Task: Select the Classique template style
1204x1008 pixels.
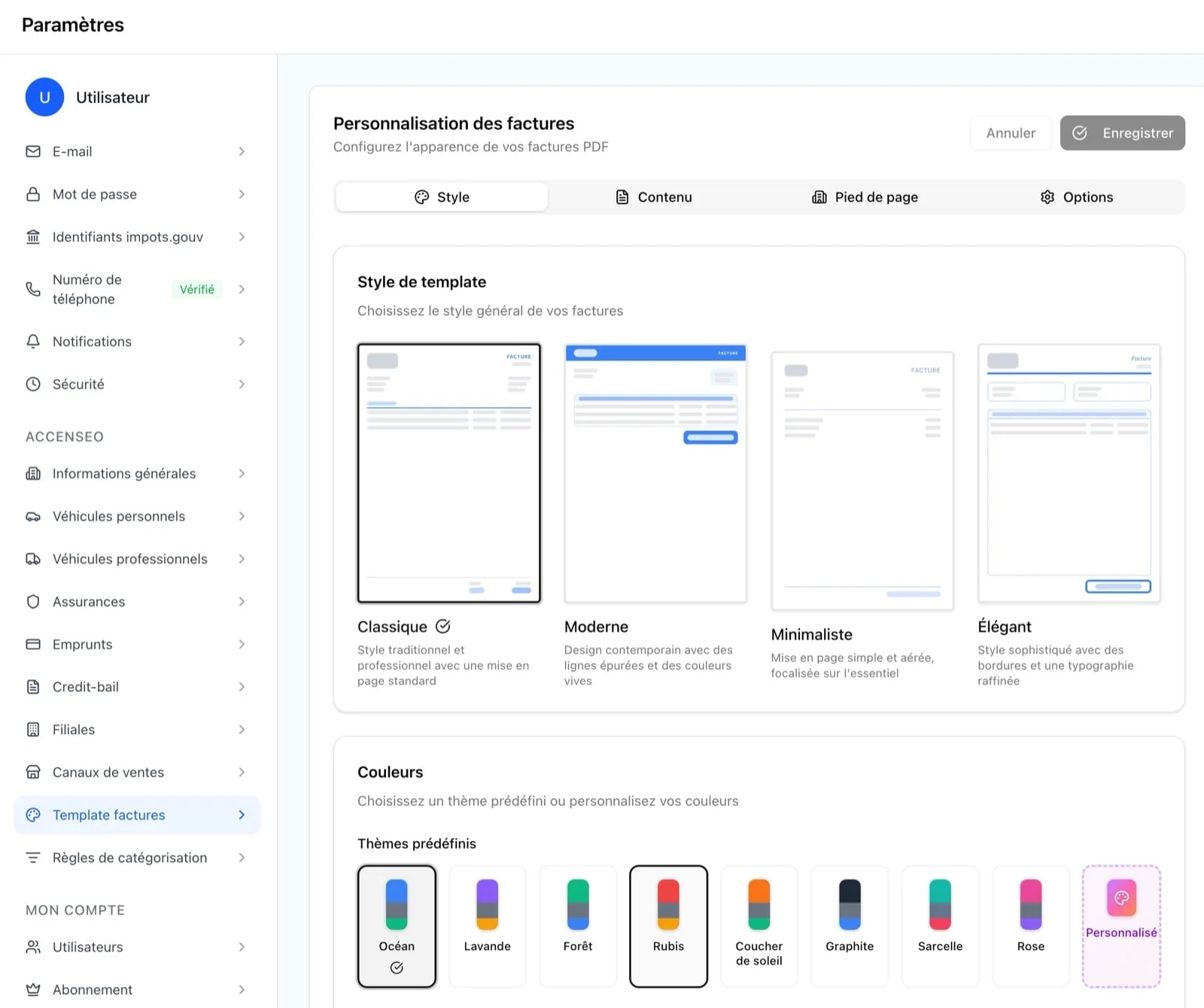Action: (448, 472)
